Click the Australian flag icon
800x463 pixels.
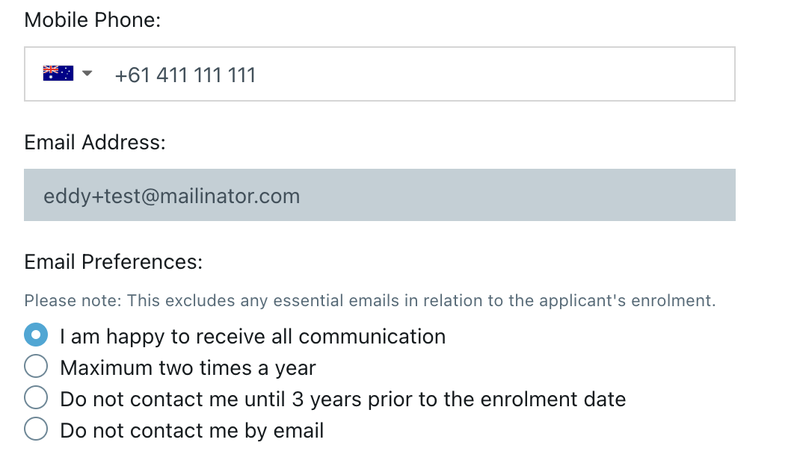point(58,74)
